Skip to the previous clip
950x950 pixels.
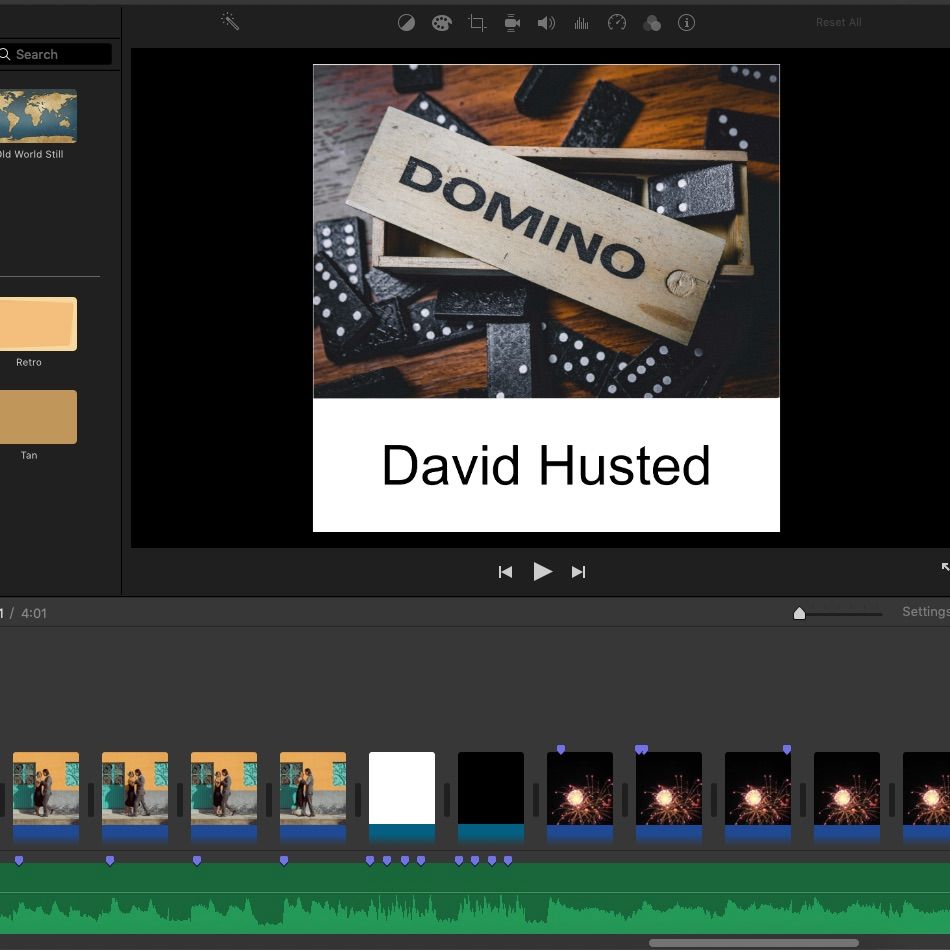click(505, 572)
